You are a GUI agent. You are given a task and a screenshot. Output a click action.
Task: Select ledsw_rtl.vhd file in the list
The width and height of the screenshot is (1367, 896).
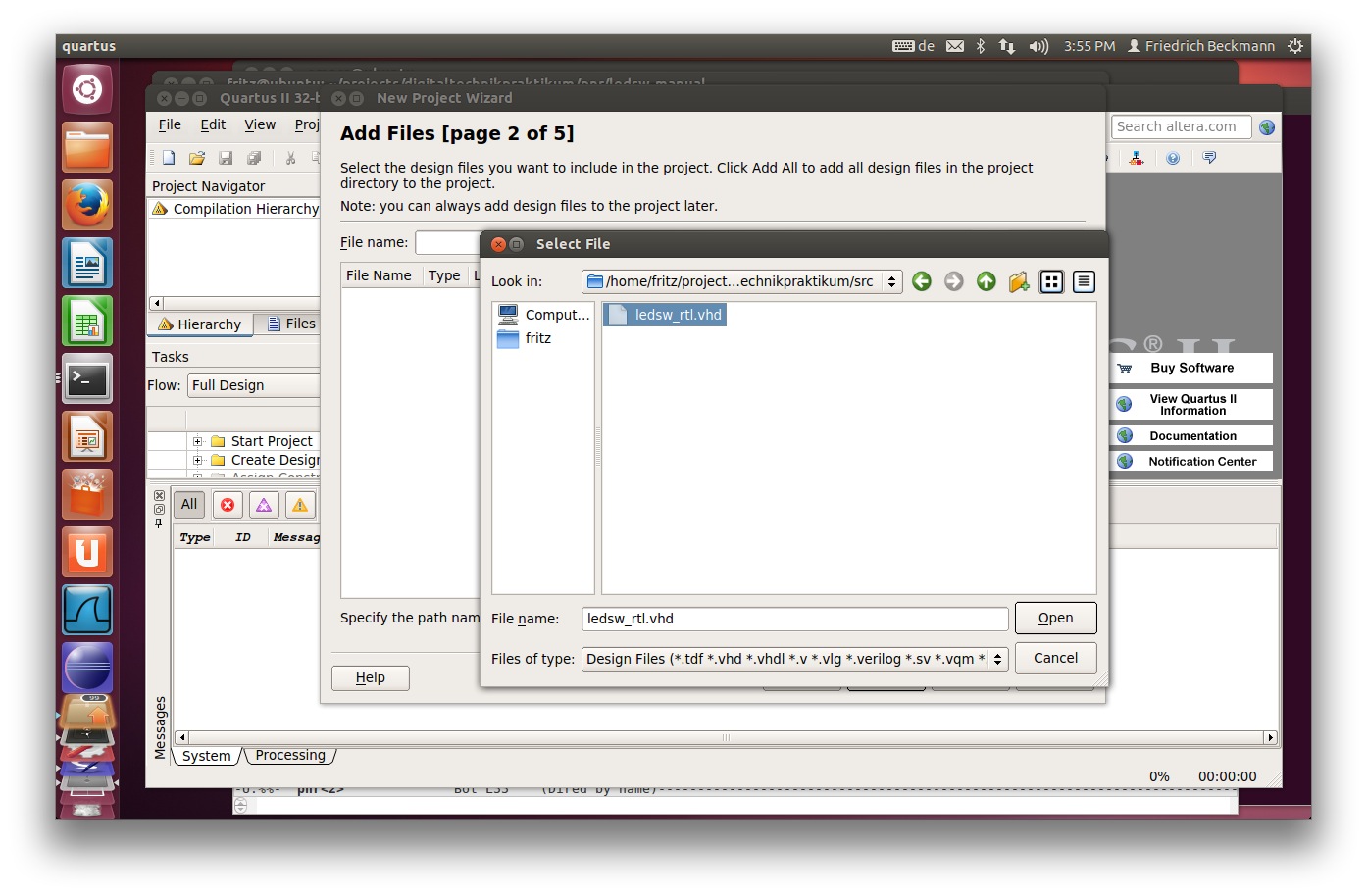pos(677,315)
